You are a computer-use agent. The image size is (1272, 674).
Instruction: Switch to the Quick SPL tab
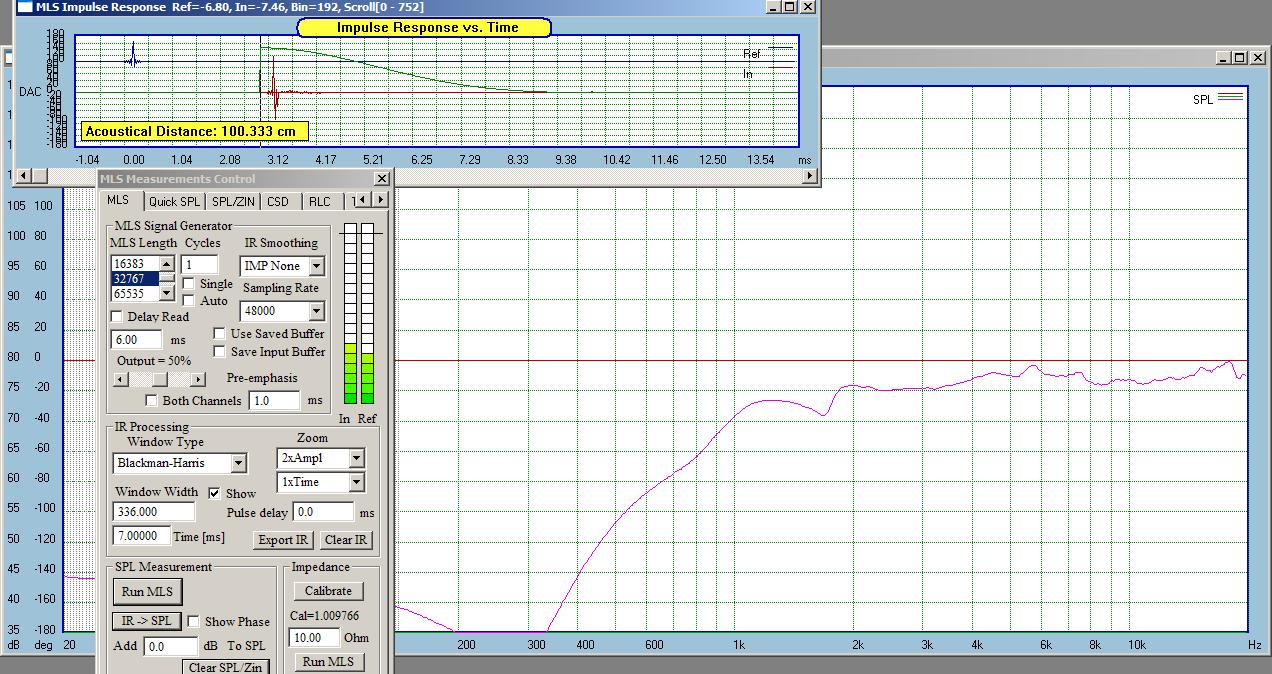coord(175,201)
